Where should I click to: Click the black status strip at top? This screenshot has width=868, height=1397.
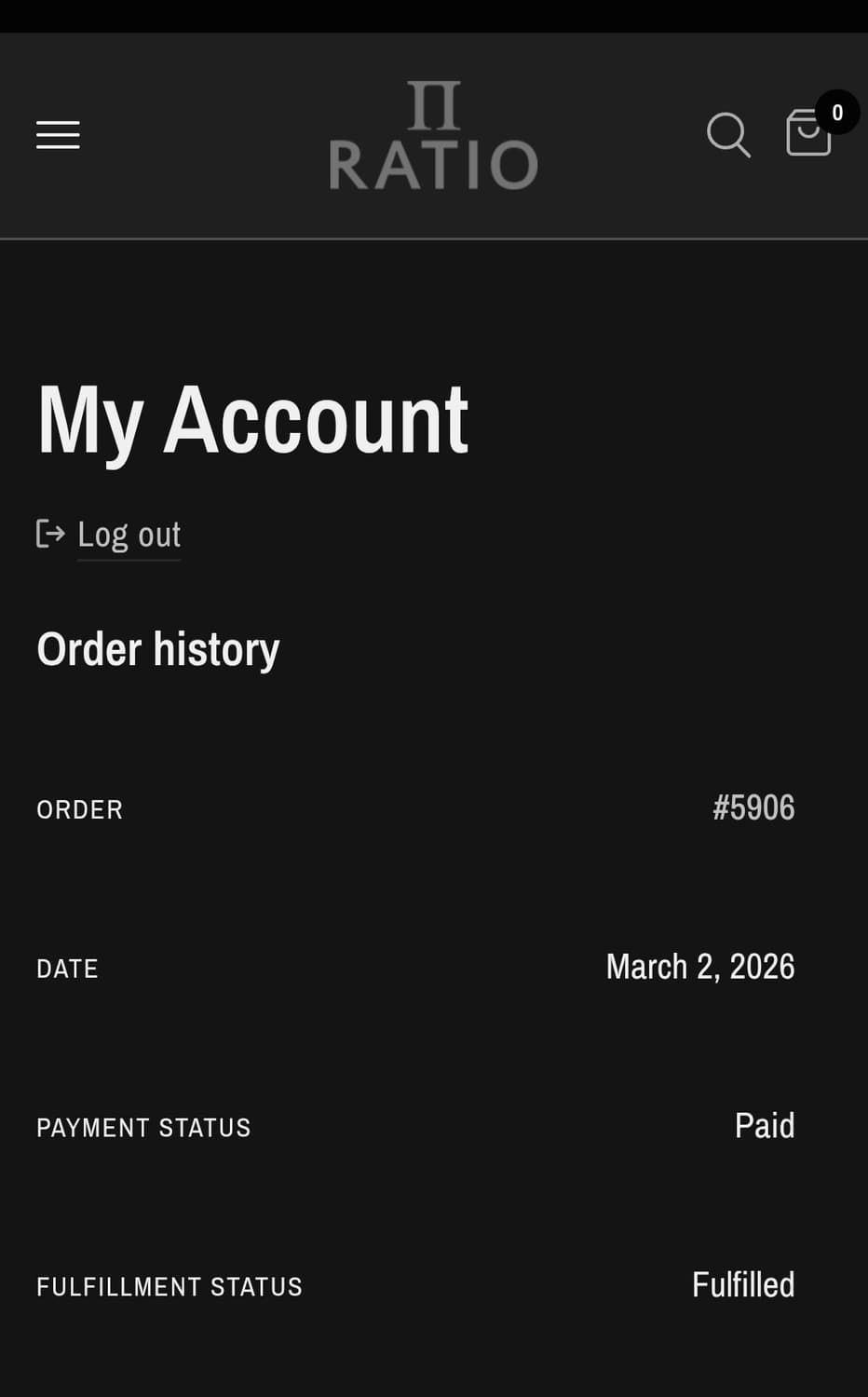[x=434, y=16]
